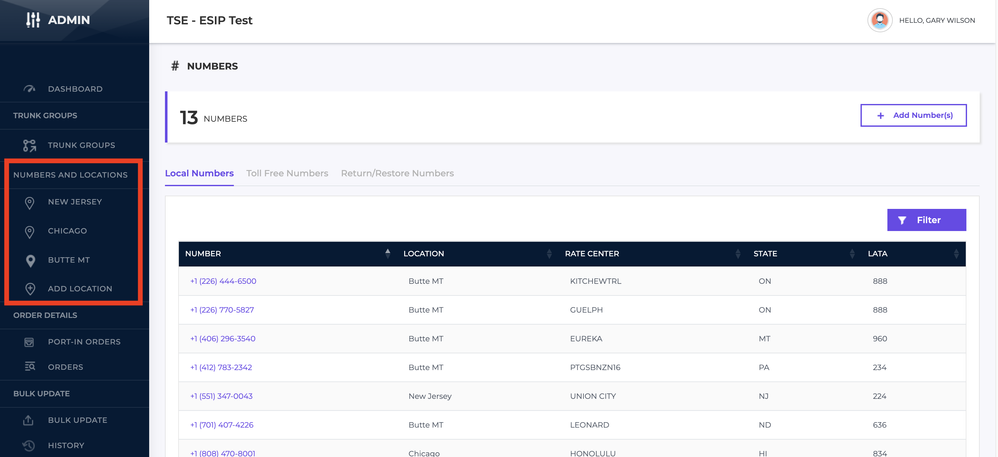The height and width of the screenshot is (457, 998).
Task: Click the KITCHEWTRL rate center cell
Action: tap(596, 281)
